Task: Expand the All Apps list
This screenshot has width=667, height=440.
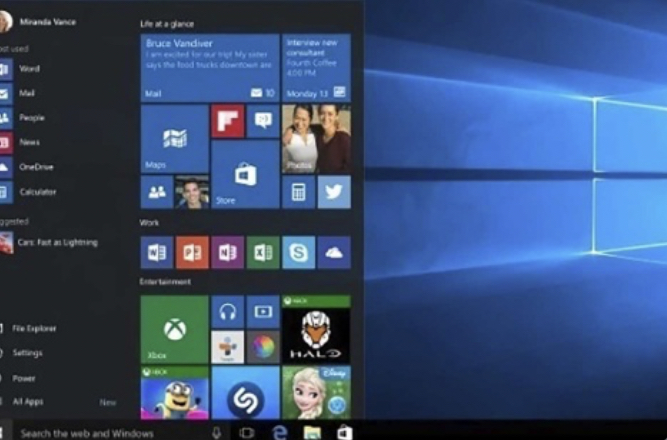Action: [x=26, y=402]
